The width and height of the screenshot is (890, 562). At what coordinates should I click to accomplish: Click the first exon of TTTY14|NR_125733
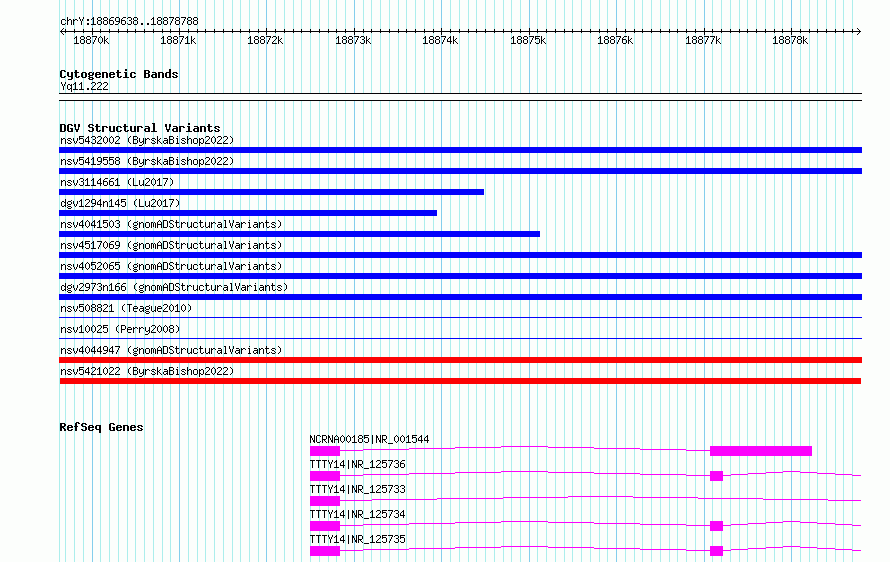pos(325,501)
